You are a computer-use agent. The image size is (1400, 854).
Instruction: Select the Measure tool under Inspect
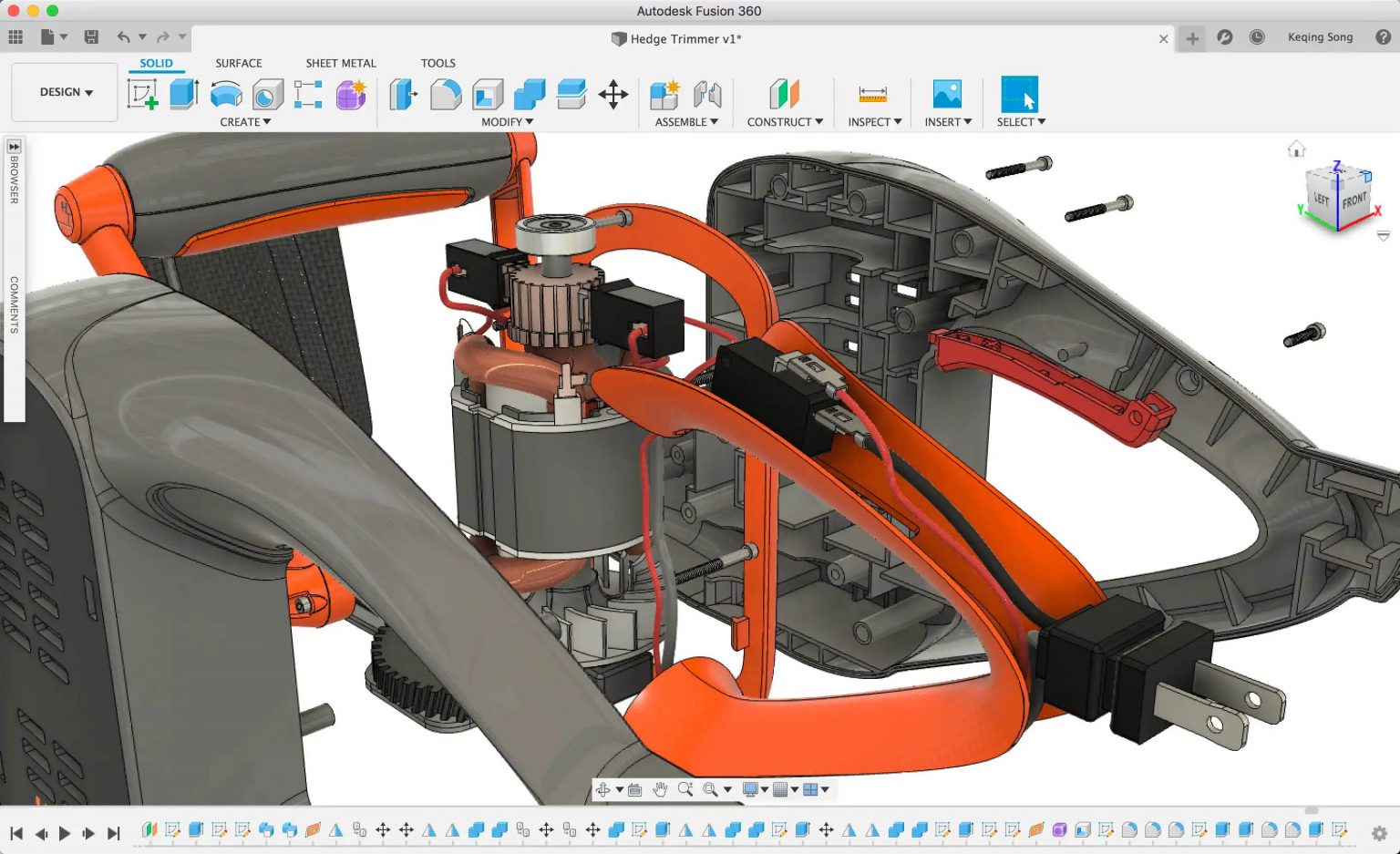[871, 94]
